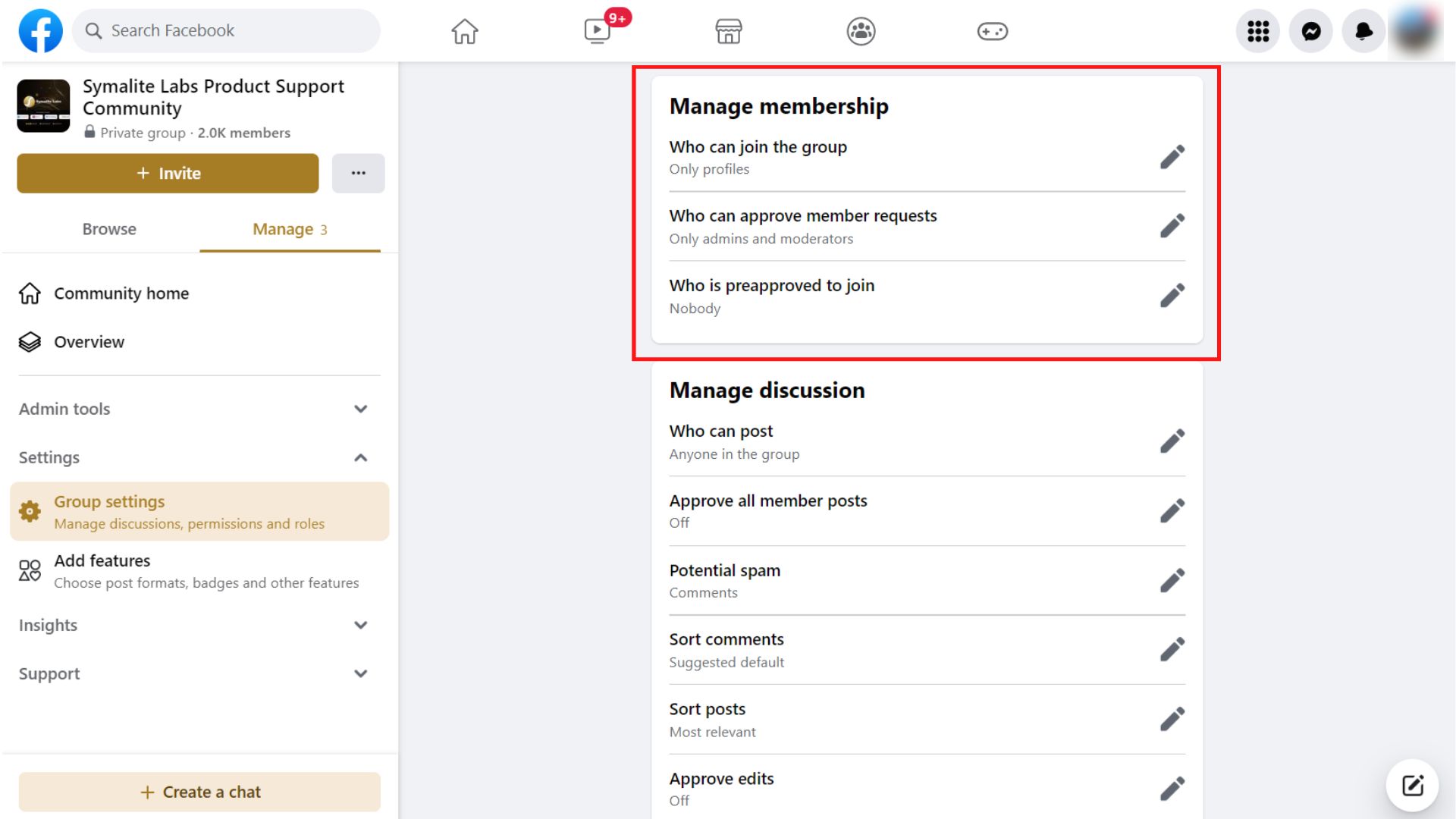Open the notifications bell
This screenshot has height=819, width=1456.
click(1363, 31)
